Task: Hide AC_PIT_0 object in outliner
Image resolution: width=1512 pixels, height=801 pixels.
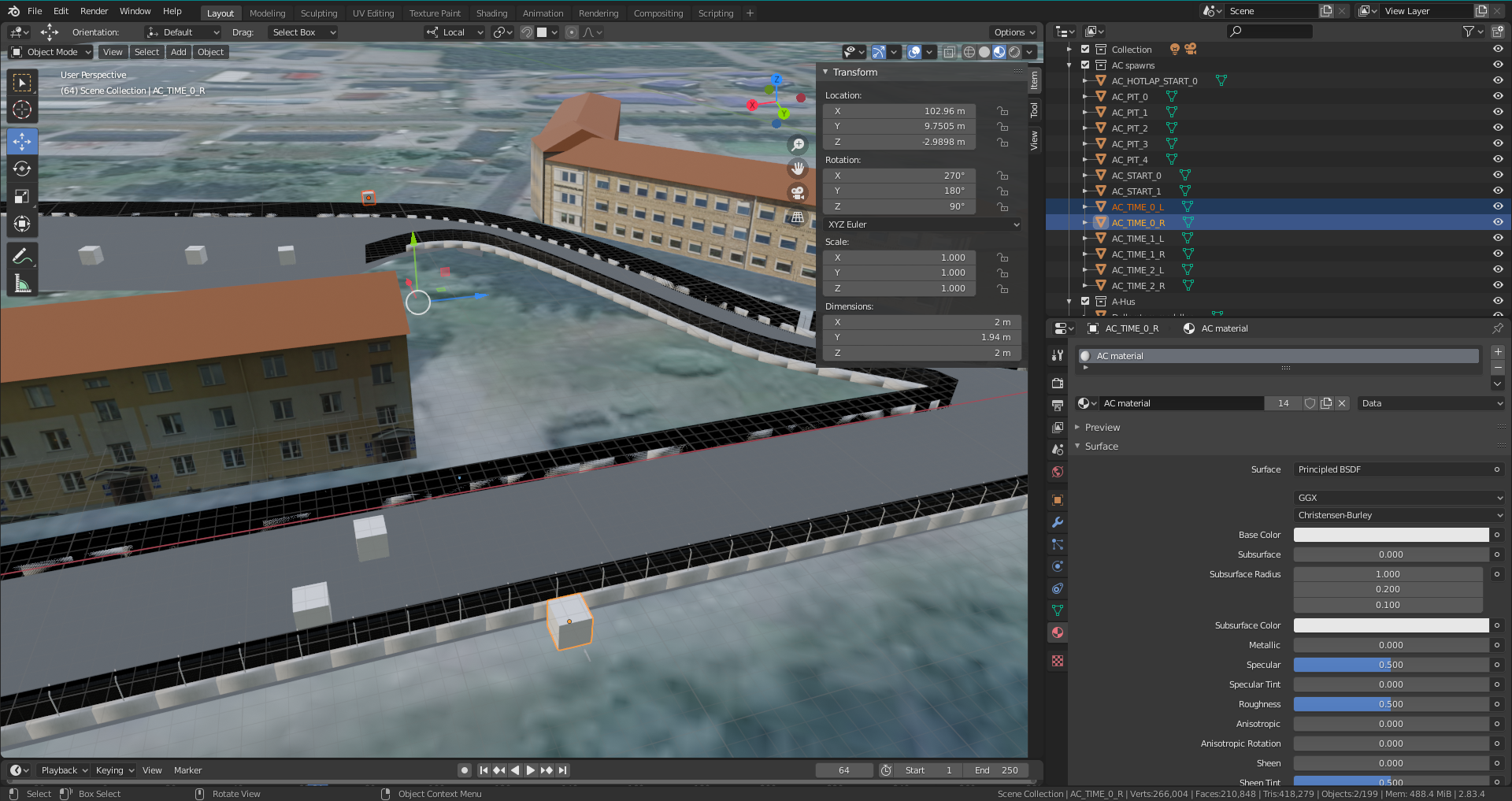Action: [x=1497, y=96]
